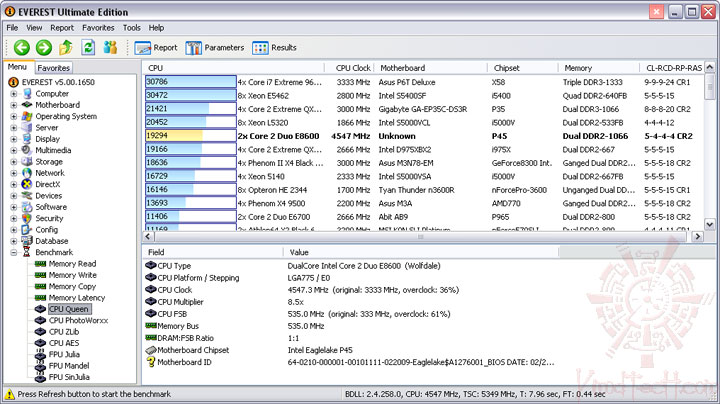
Task: Click the users icon in the toolbar
Action: coord(110,47)
